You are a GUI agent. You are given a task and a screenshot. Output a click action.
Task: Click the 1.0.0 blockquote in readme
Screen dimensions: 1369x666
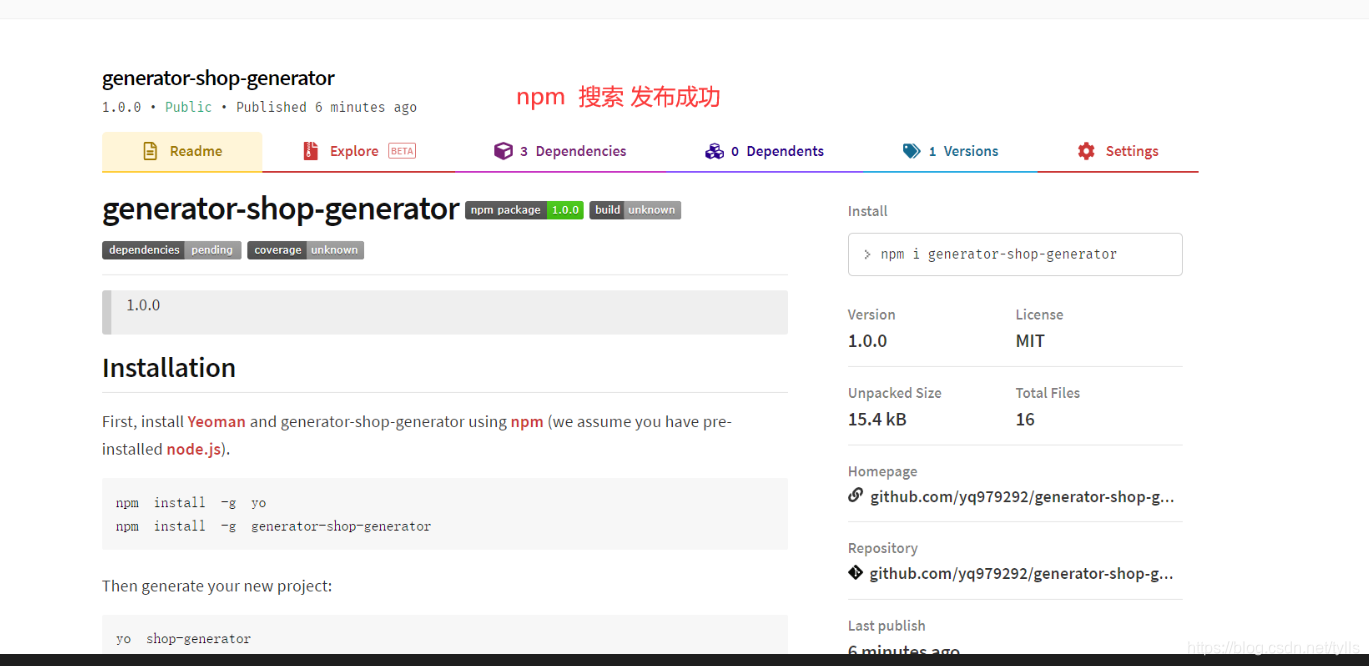pyautogui.click(x=445, y=312)
